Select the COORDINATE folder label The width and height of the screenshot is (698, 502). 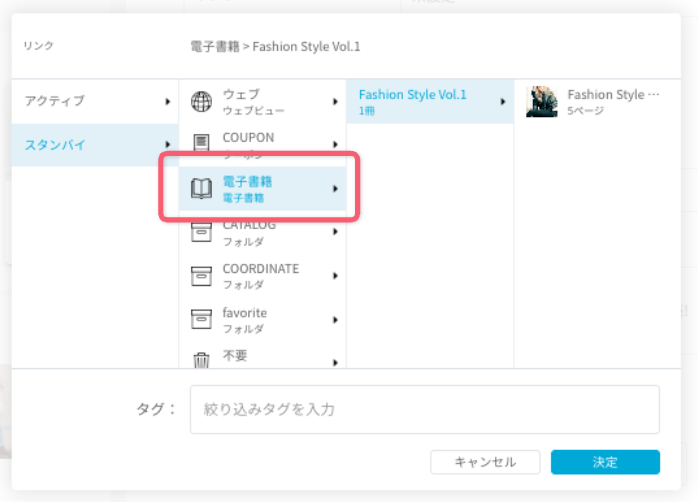[261, 269]
